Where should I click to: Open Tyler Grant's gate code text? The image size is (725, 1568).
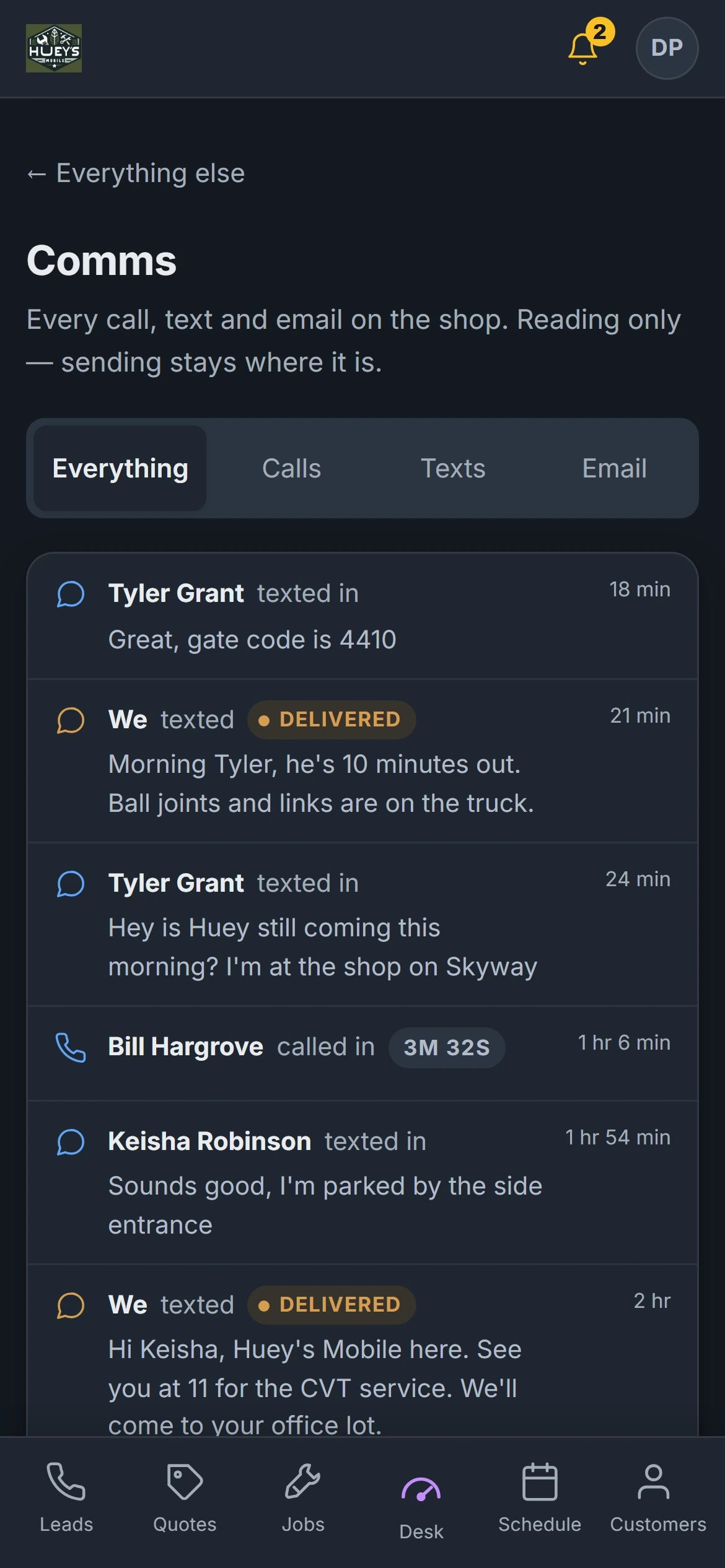click(x=362, y=616)
